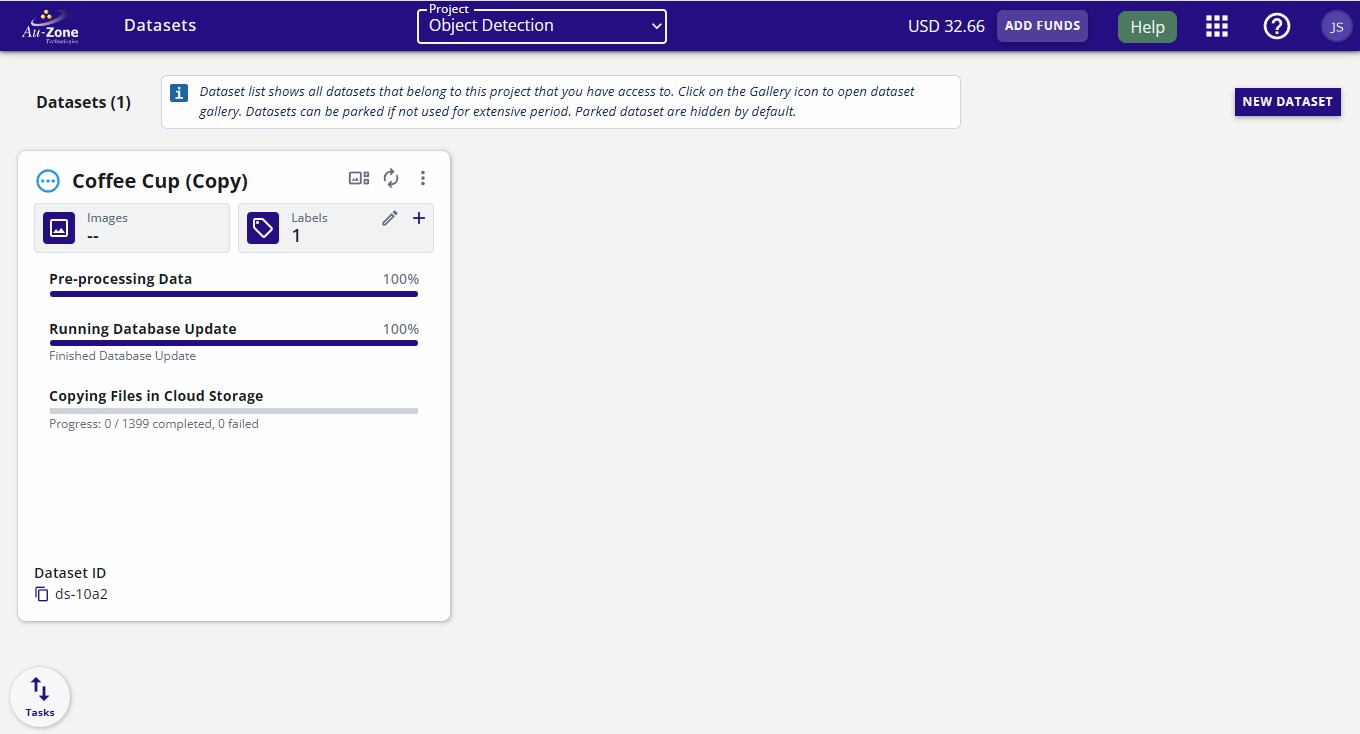This screenshot has height=734, width=1360.
Task: Open the help question mark icon
Action: click(1277, 25)
